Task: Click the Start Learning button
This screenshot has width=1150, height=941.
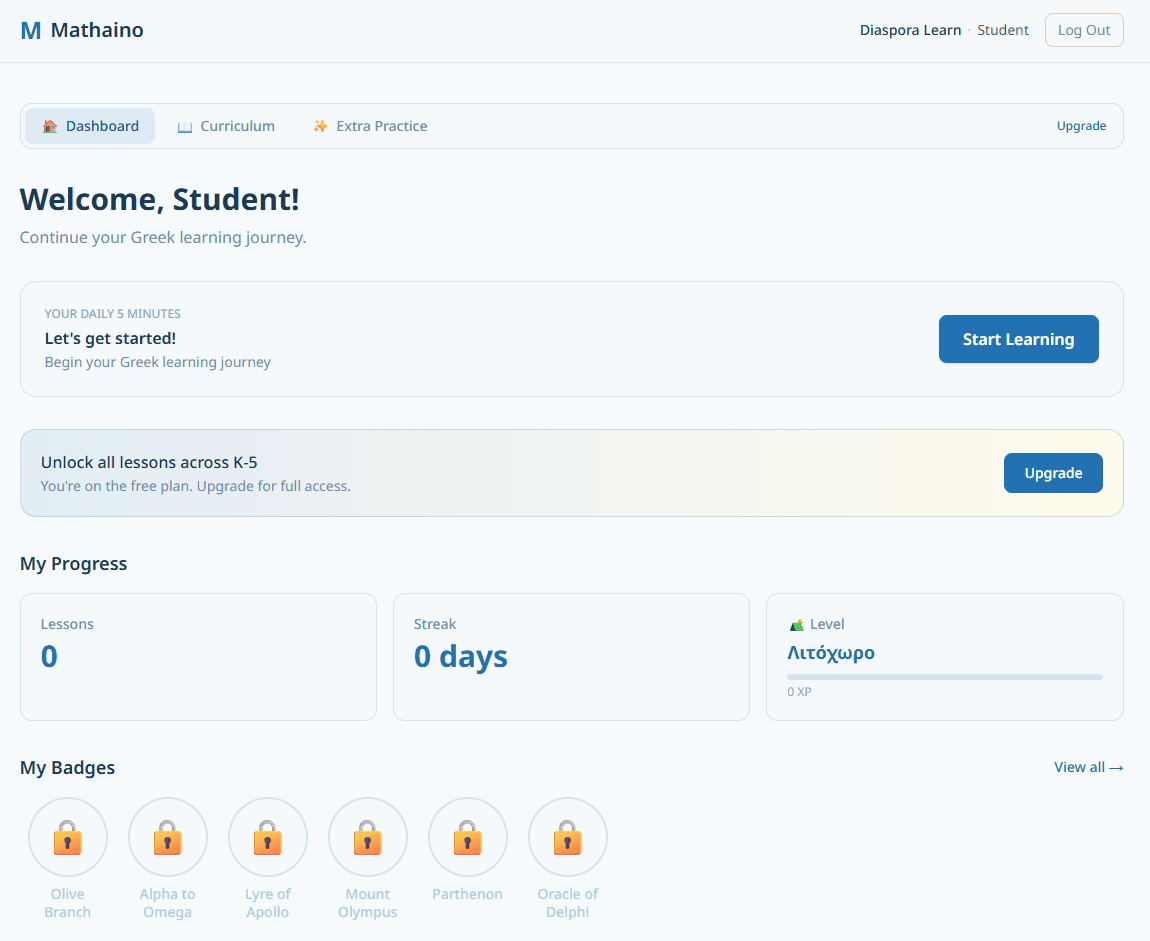Action: point(1018,339)
